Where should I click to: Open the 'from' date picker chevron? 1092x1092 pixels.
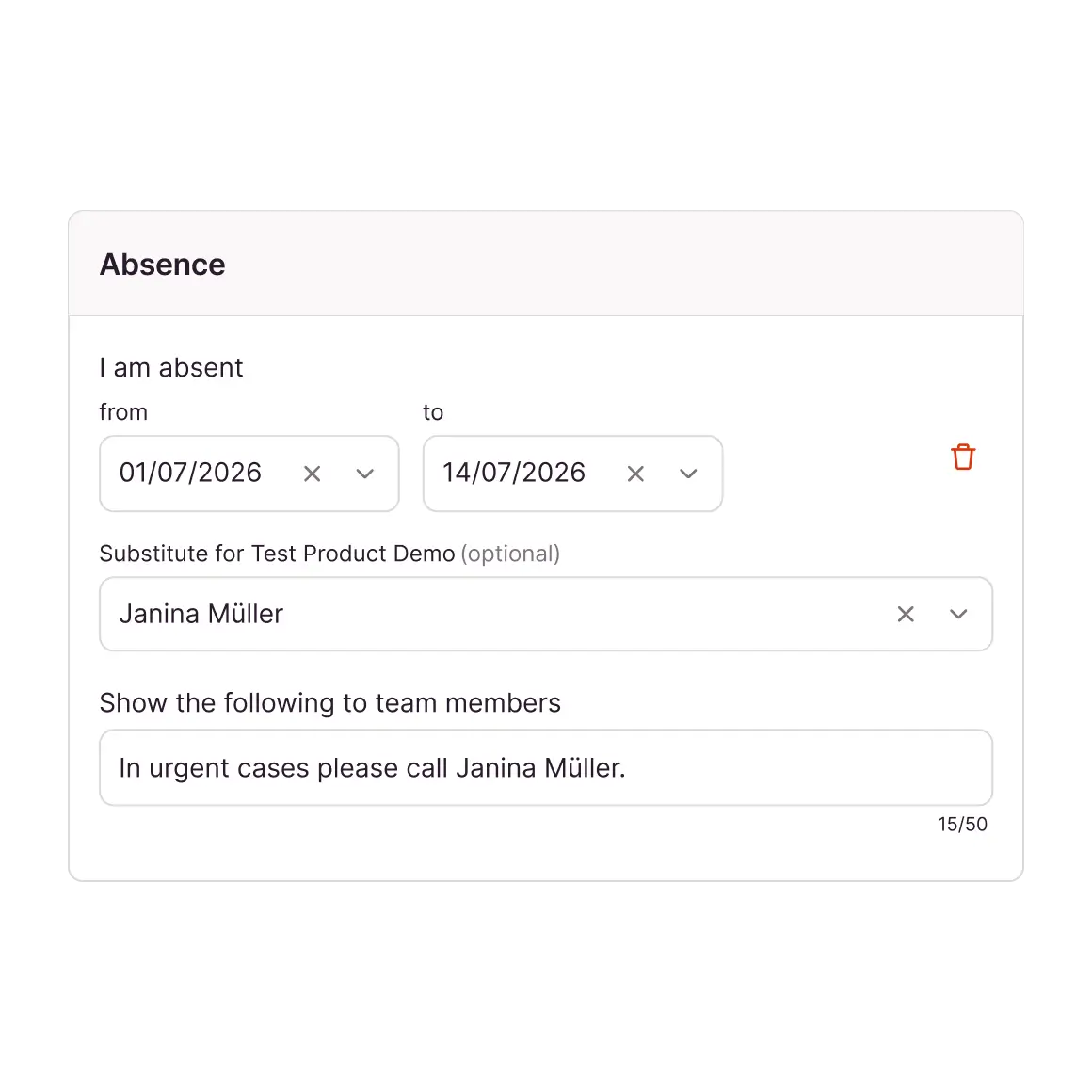click(x=365, y=474)
